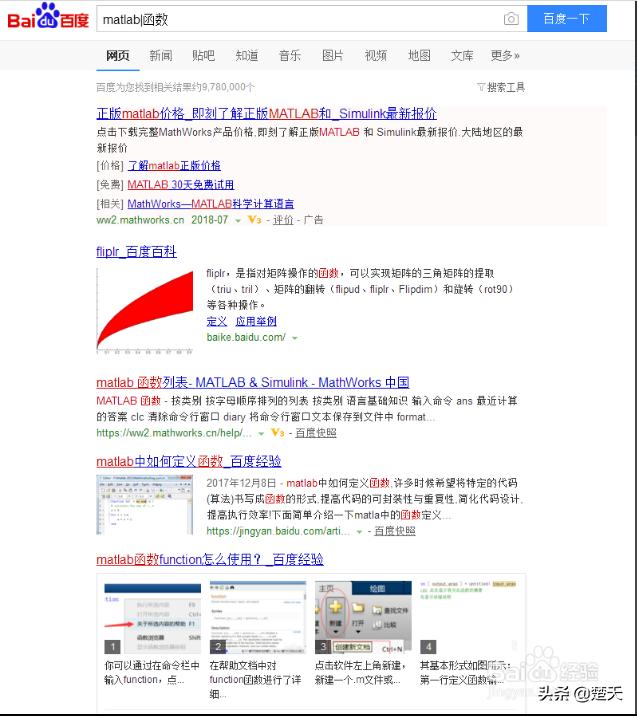637x716 pixels.
Task: Click the Baidu logo
Action: tap(48, 16)
